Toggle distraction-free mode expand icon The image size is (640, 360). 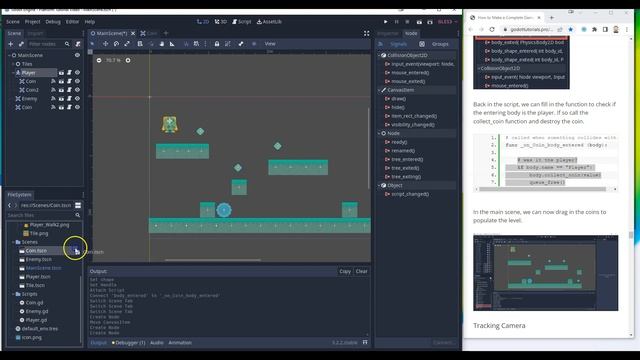pos(367,33)
